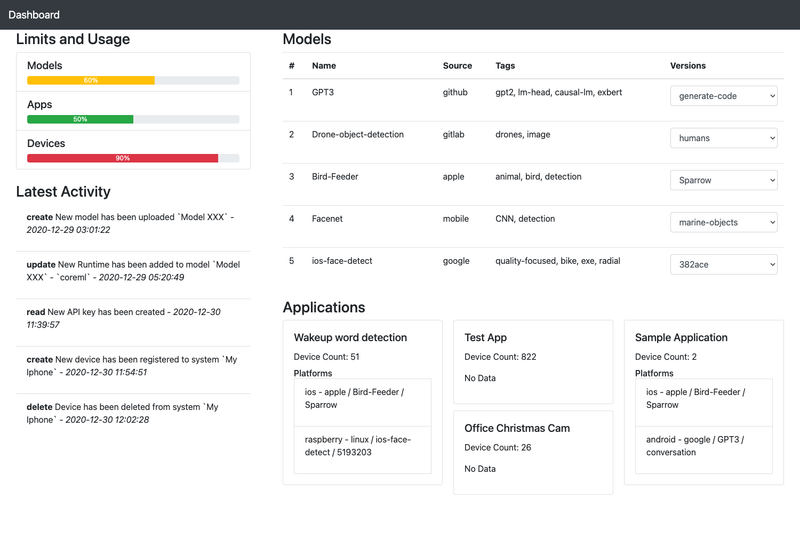
Task: Open the Wakeup word detection application card
Action: tap(363, 402)
